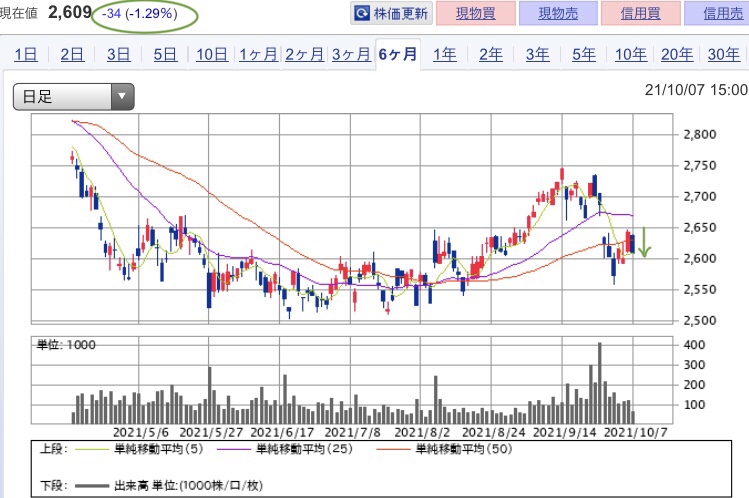Switch chart range to 1日
Viewport: 749px width, 498px height.
(26, 54)
